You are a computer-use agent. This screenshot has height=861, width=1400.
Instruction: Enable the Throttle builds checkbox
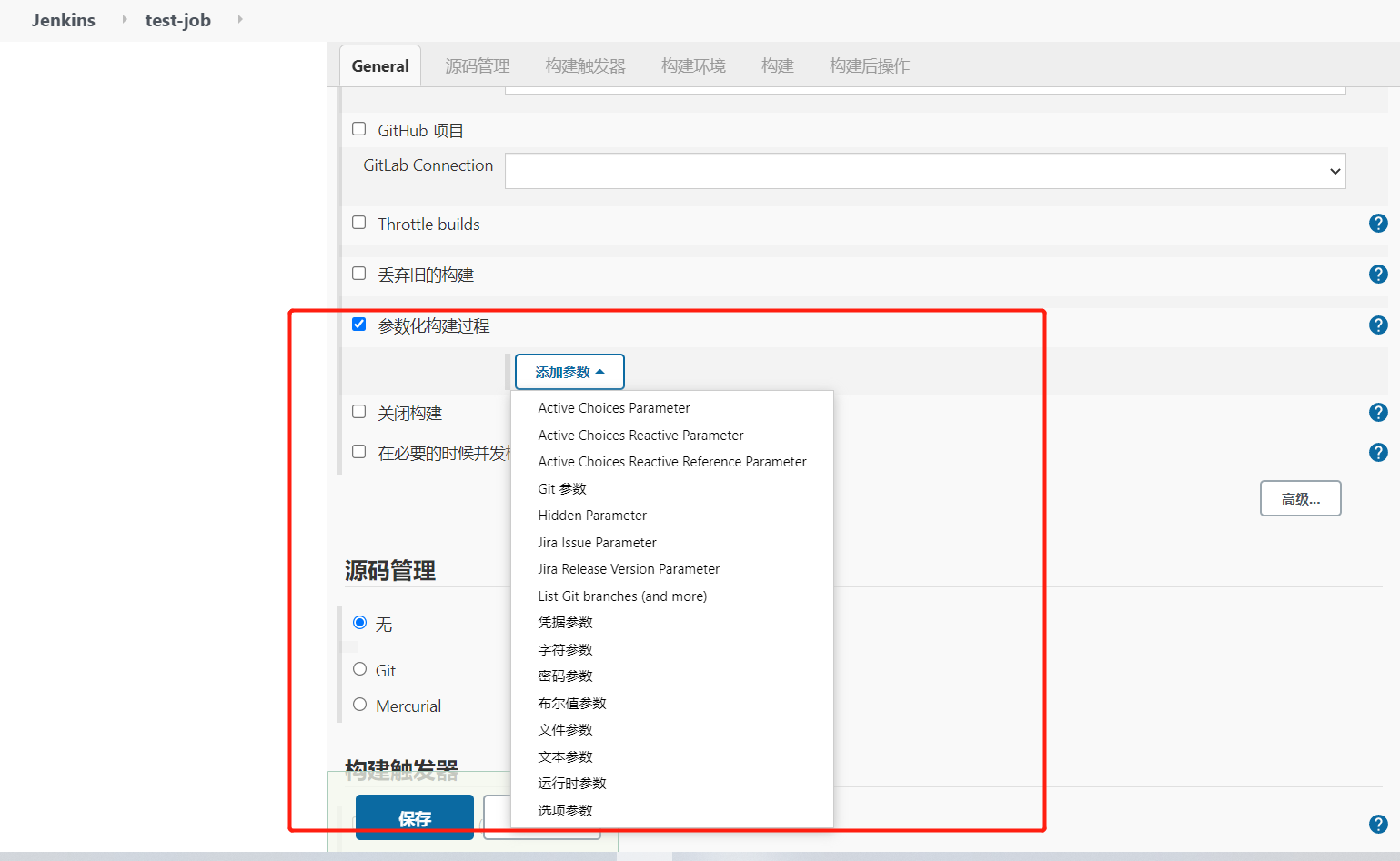[x=359, y=223]
